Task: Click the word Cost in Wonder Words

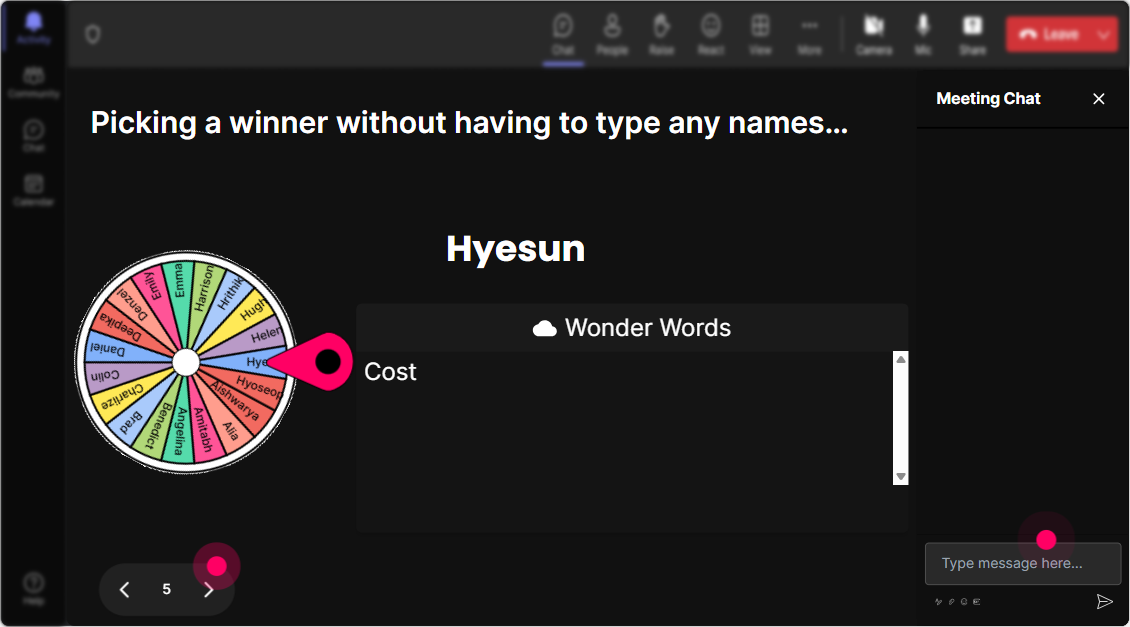Action: [x=390, y=372]
